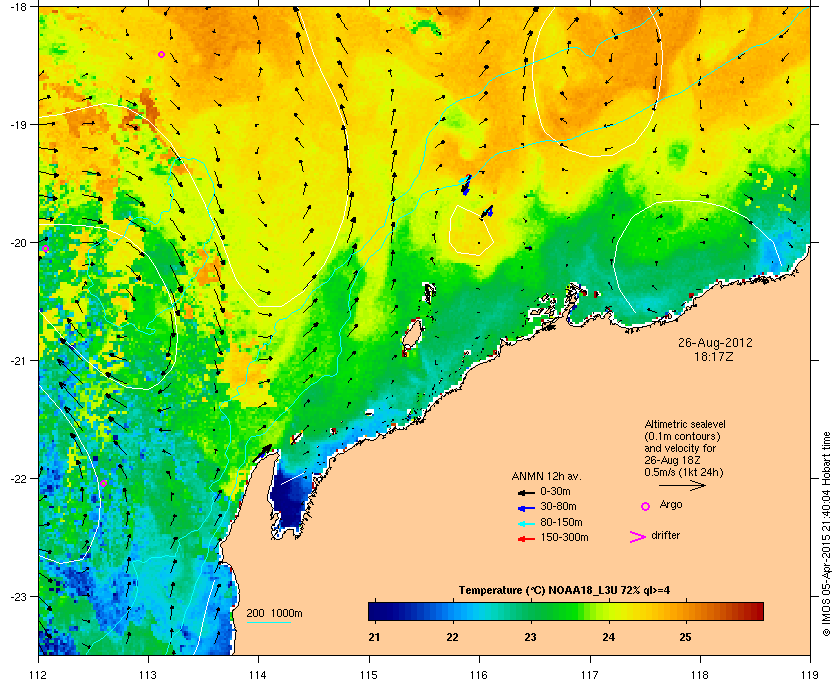Click the colorbar tick label 21
Viewport: 840px width, 680px height.
coord(374,638)
